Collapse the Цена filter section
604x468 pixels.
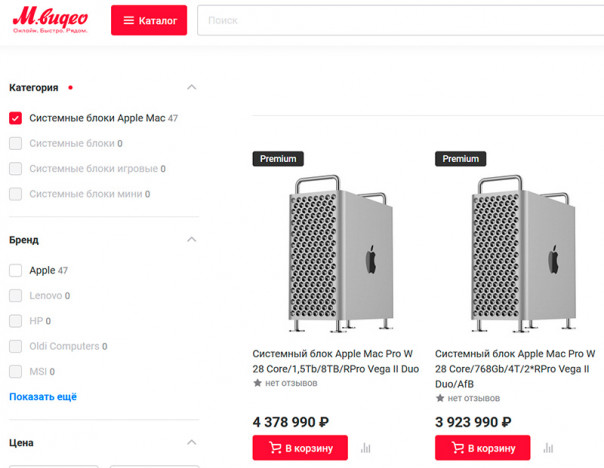click(x=192, y=442)
